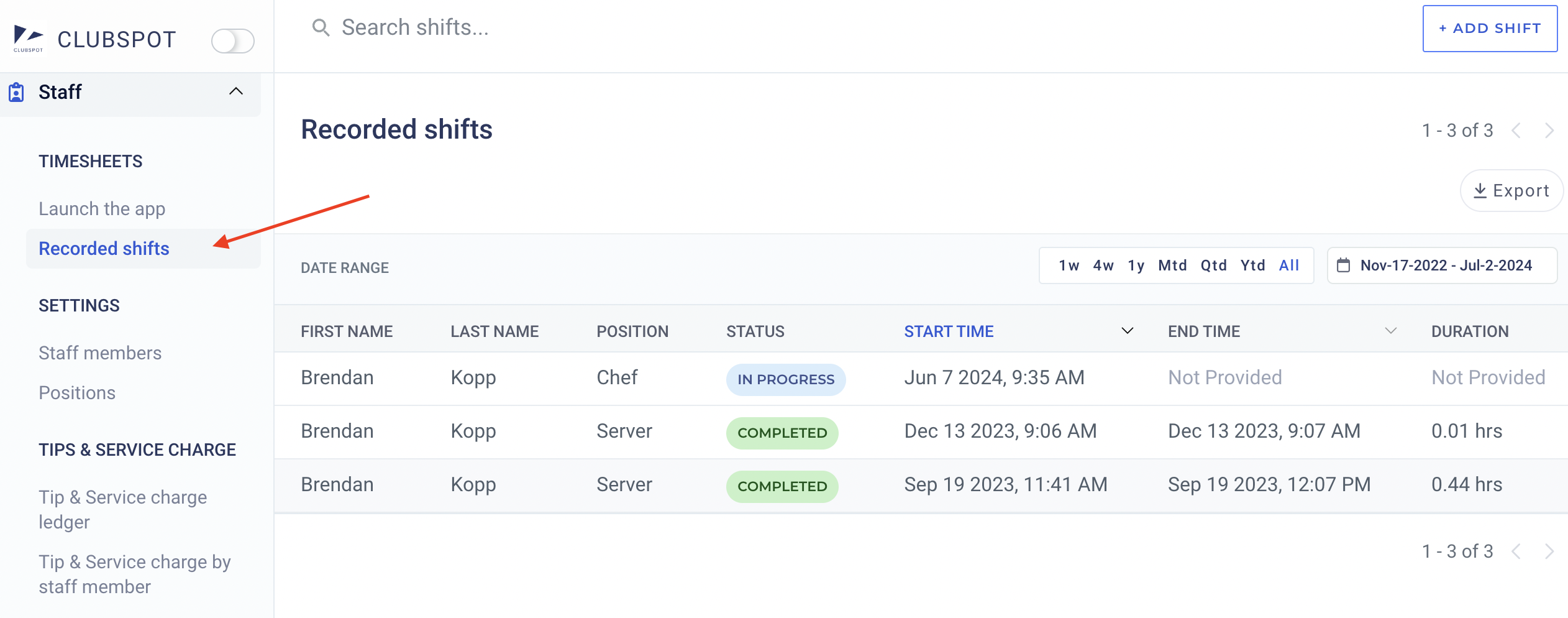Click bottom previous-page arrow

tap(1516, 551)
